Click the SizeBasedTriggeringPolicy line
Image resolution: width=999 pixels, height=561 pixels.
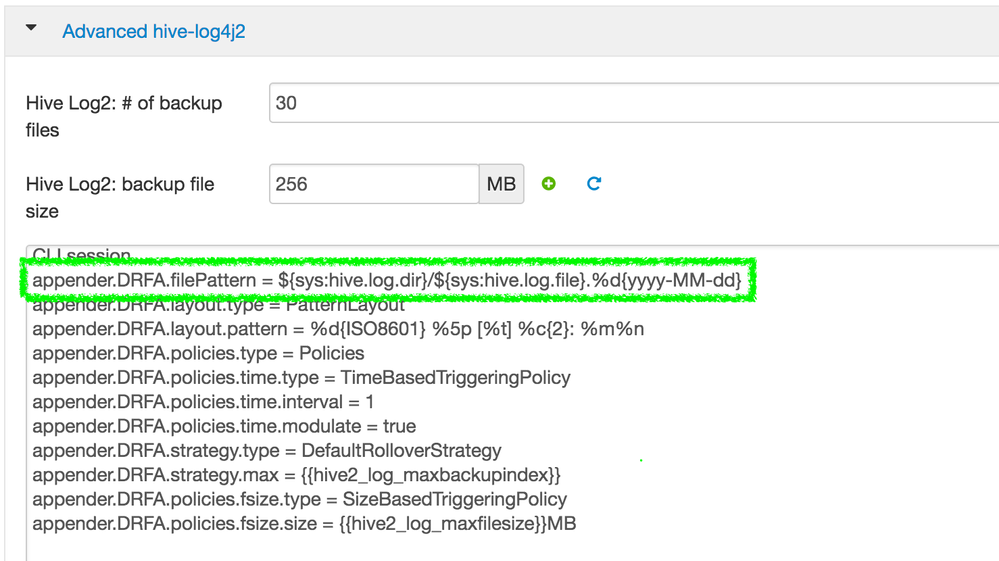pos(299,499)
